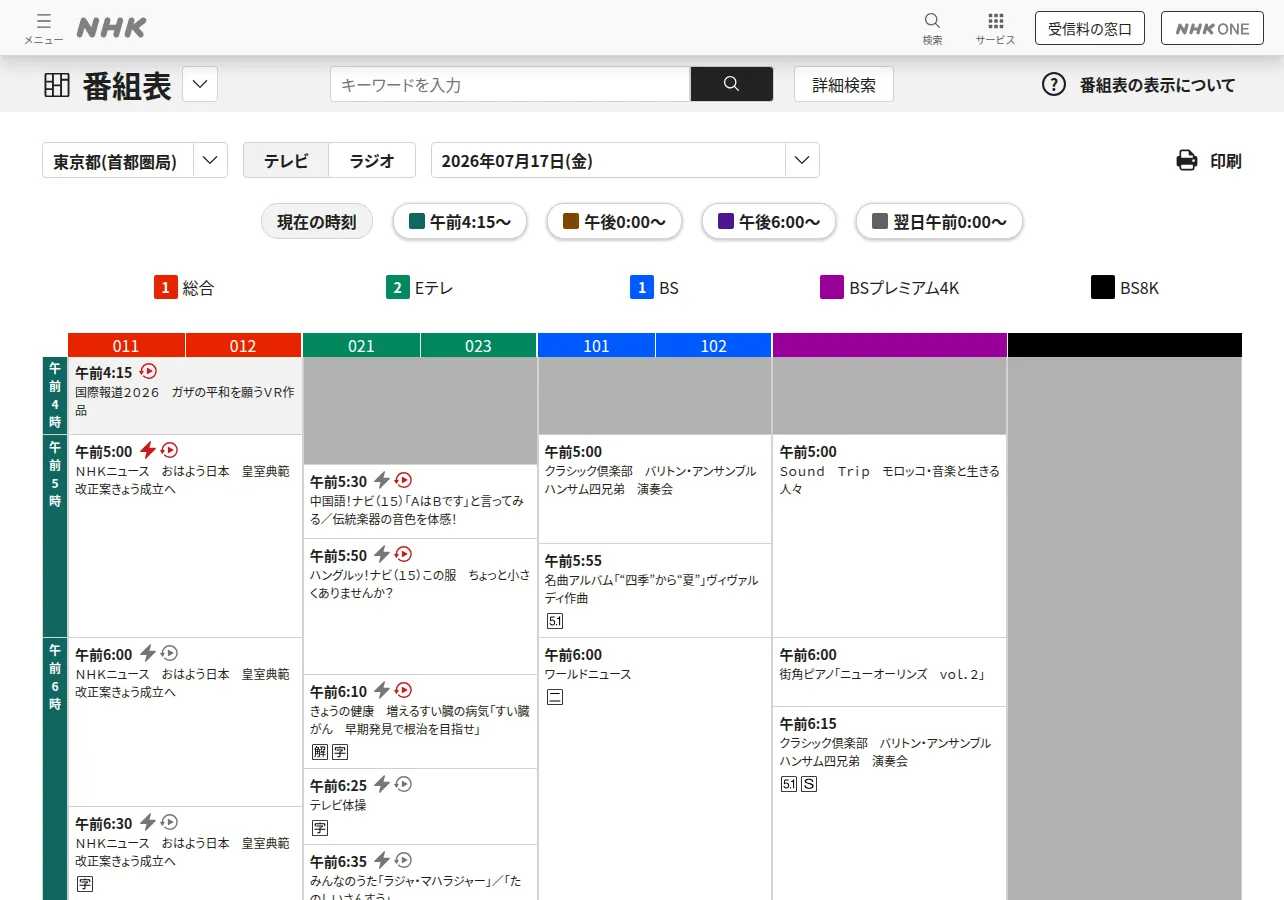Select channel tab 023
Image resolution: width=1284 pixels, height=900 pixels.
(478, 346)
